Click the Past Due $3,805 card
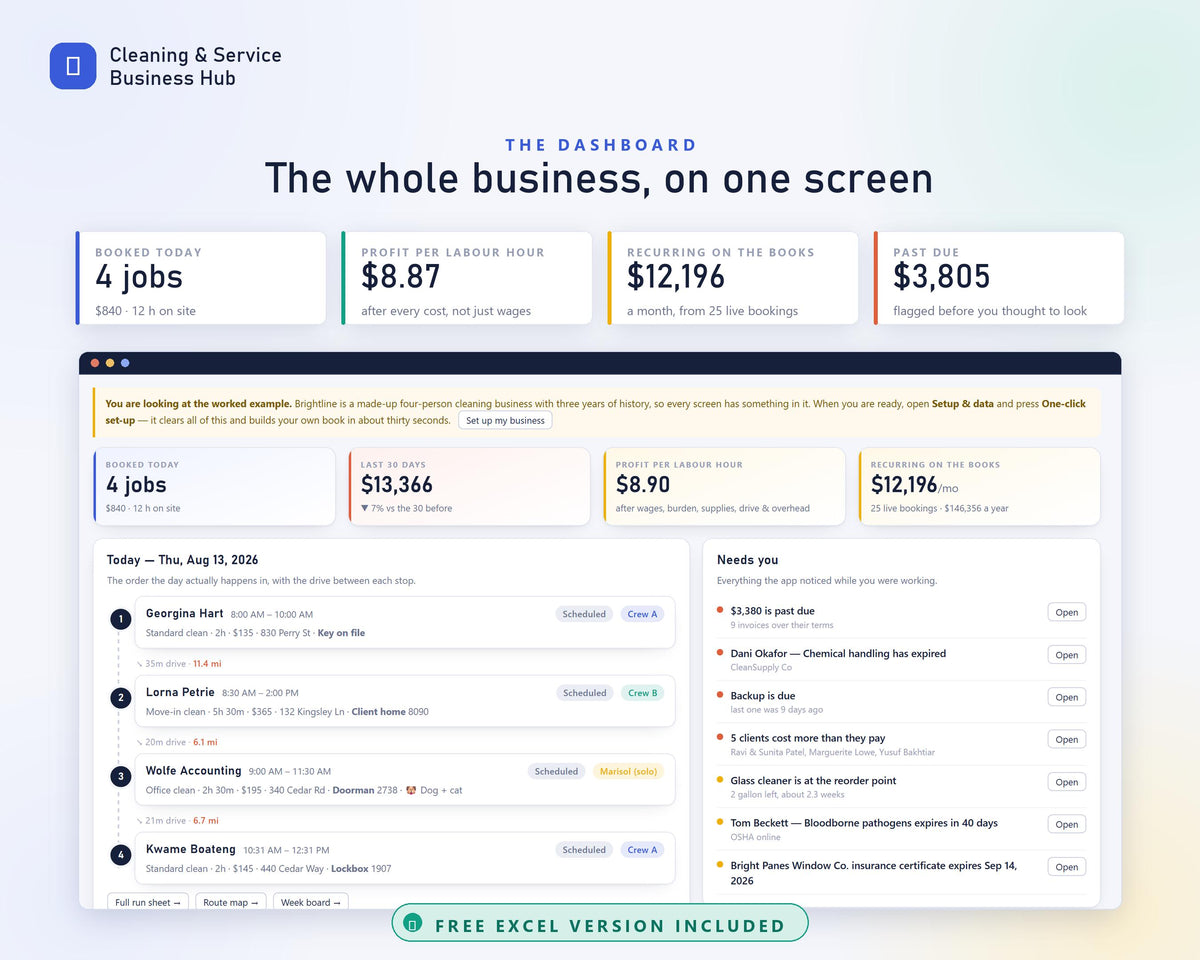Screen dimensions: 1200x960 click(x=999, y=278)
